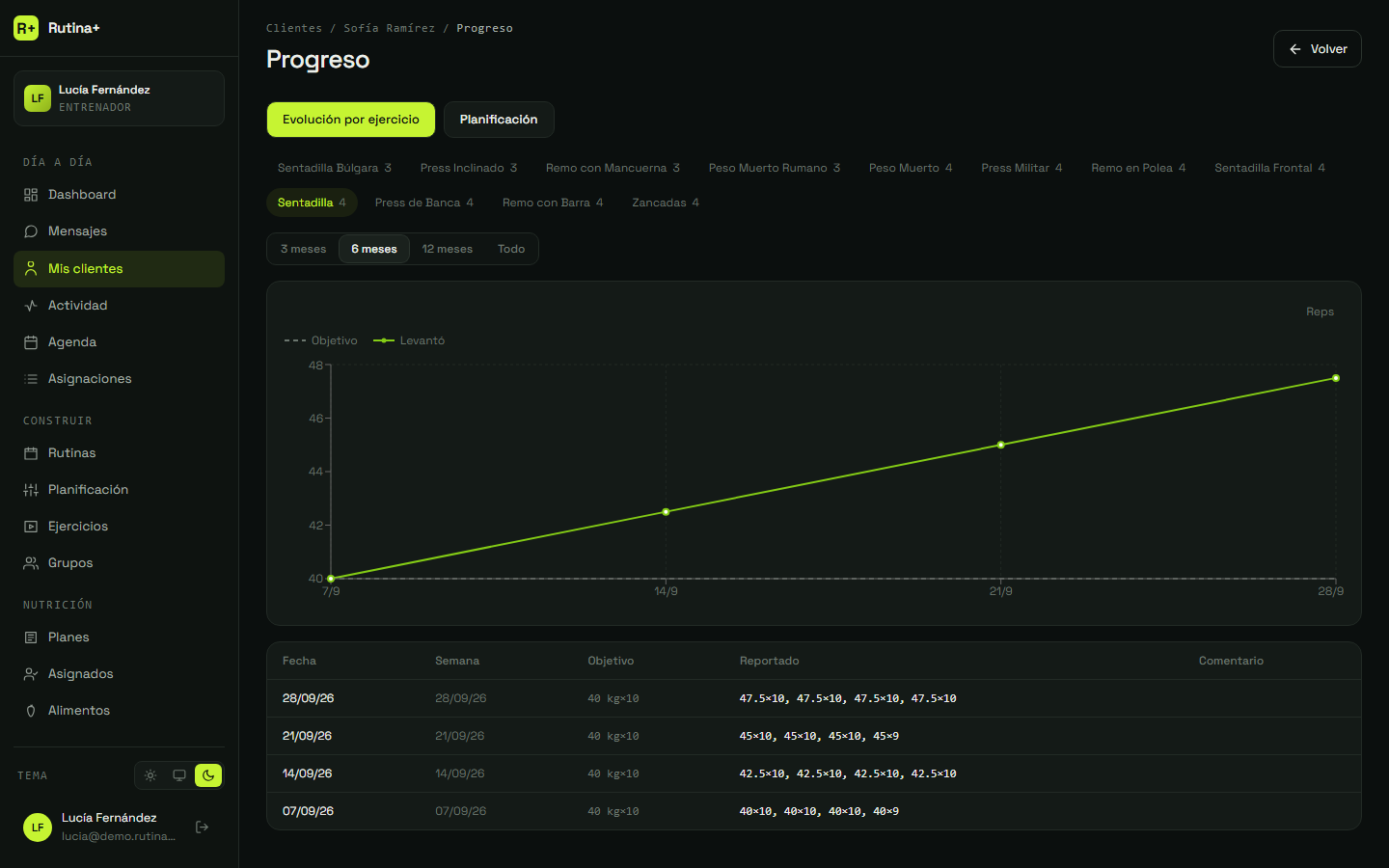This screenshot has height=868, width=1389.
Task: Select the 3 meses range
Action: click(303, 249)
